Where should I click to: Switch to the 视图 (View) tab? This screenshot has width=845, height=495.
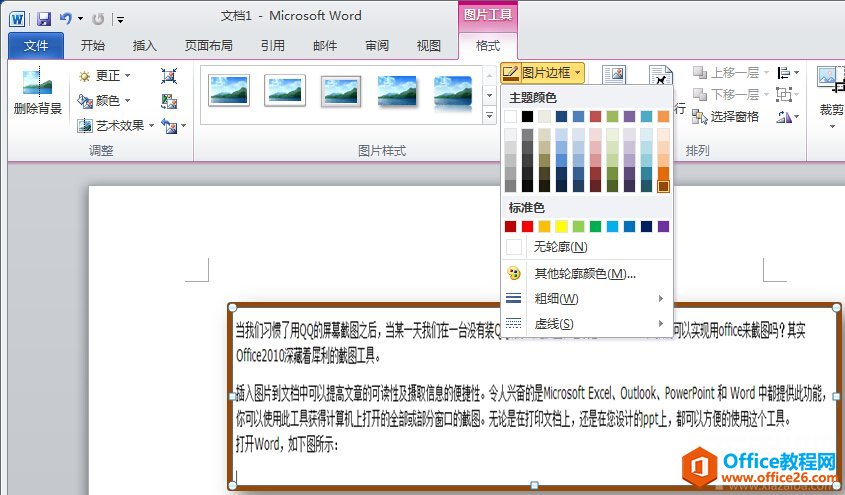[x=428, y=46]
